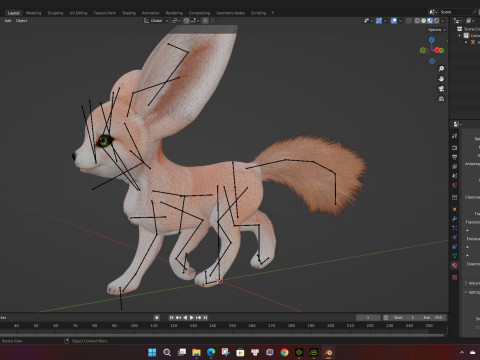
Task: Collapse the Collection tree arrow in Outliner
Action: click(x=459, y=35)
